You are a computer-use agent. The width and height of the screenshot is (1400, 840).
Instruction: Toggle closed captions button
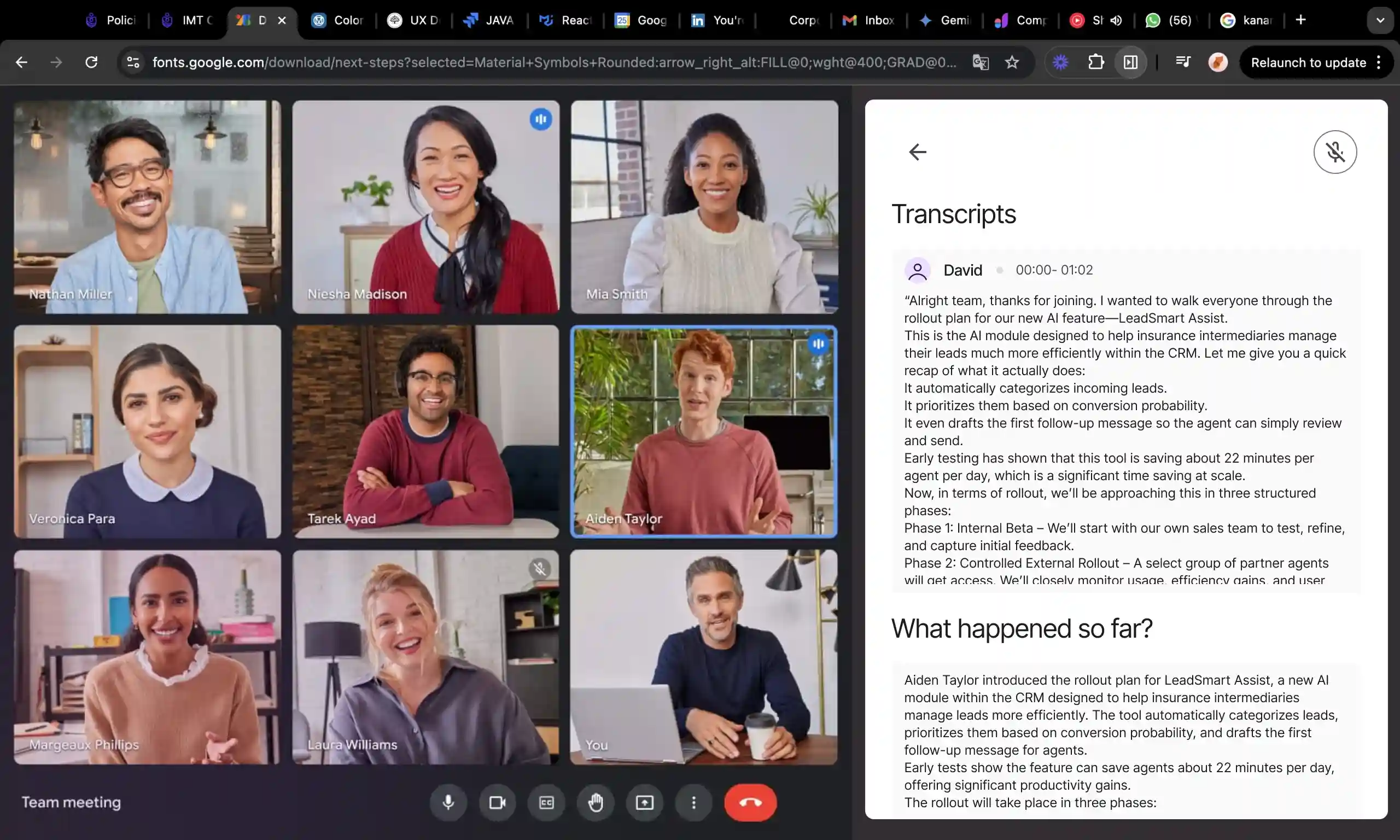546,802
